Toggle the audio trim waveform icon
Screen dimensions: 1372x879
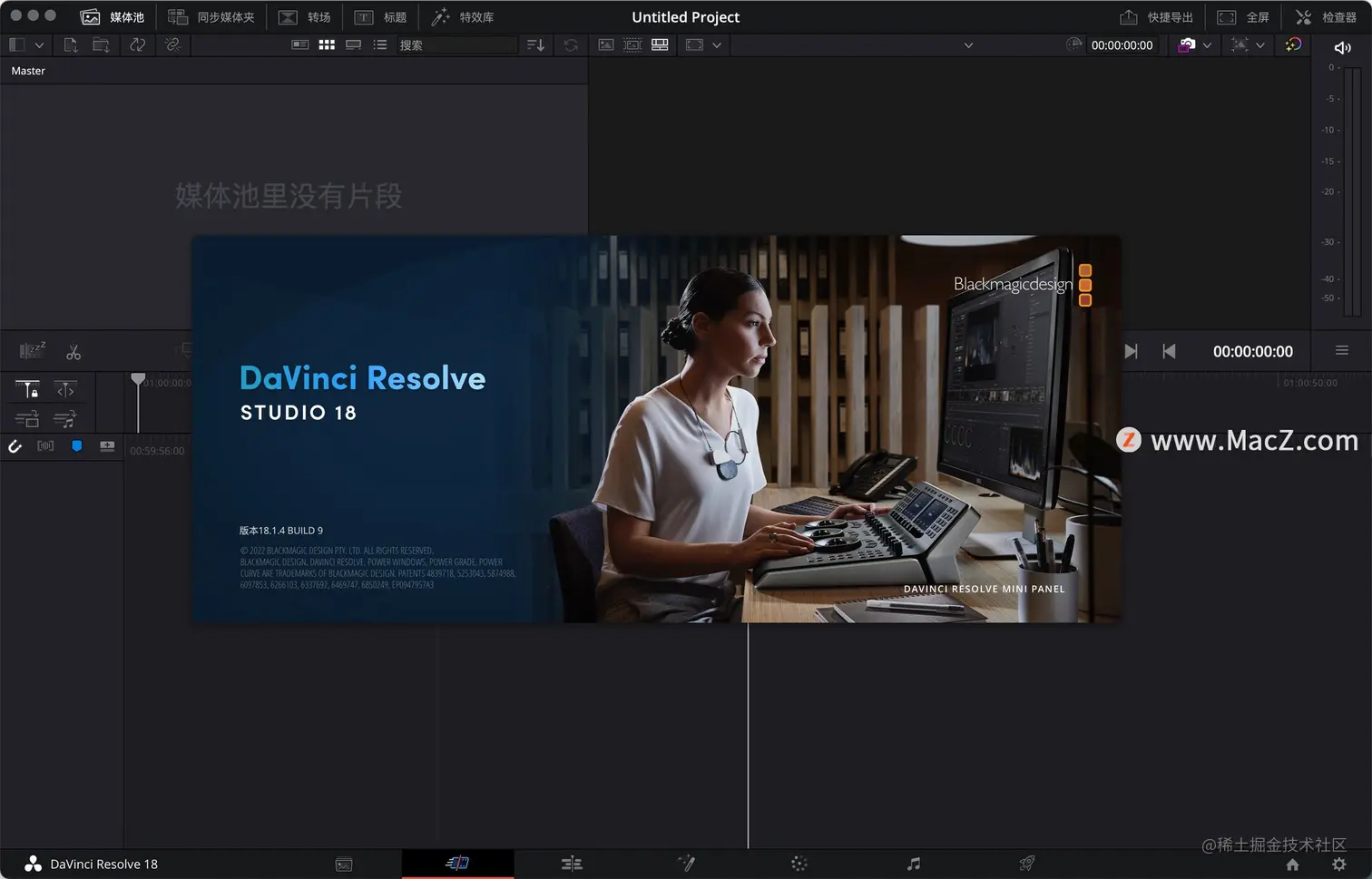coord(45,445)
